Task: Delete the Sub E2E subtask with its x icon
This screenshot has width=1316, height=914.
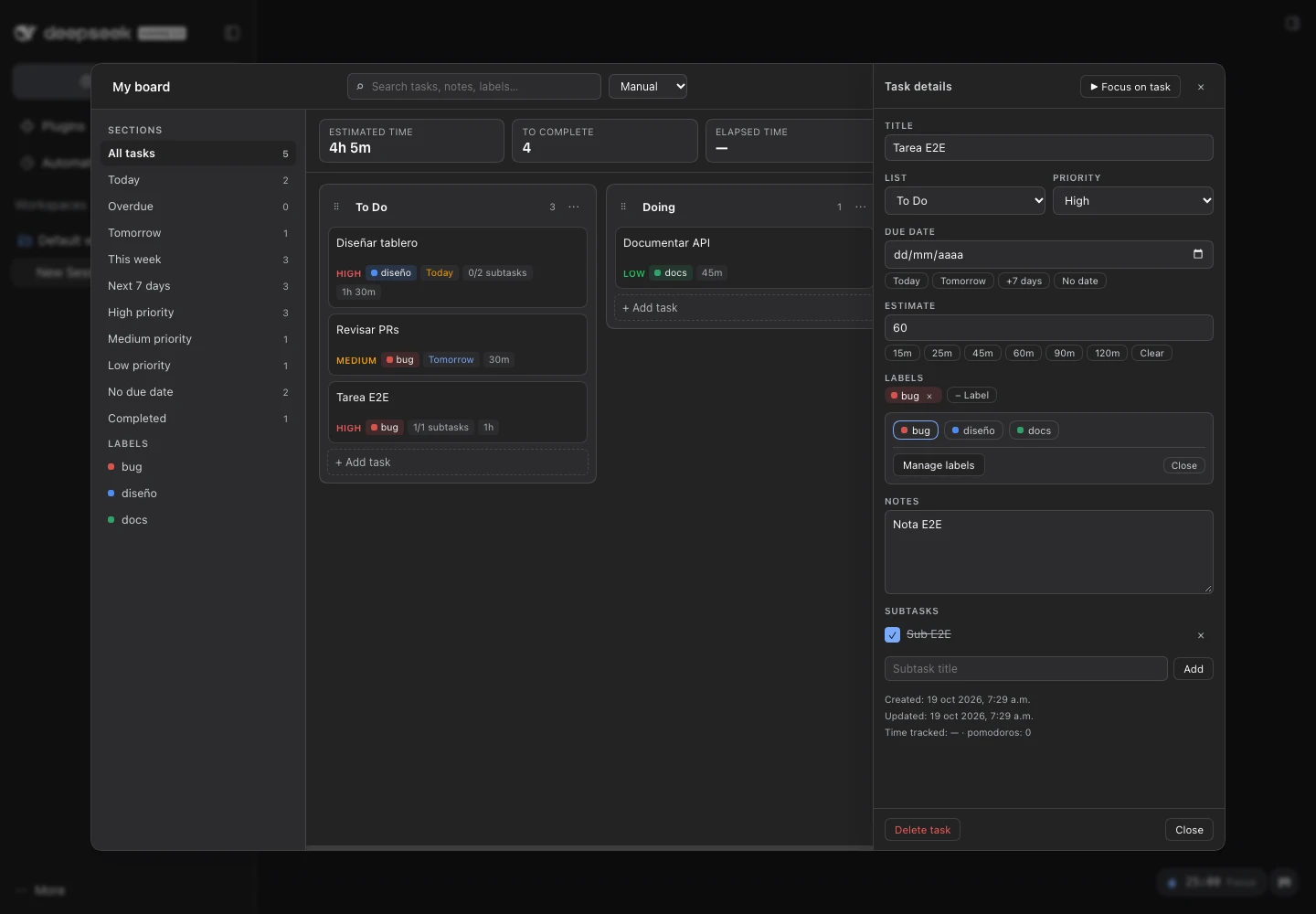Action: [1201, 635]
